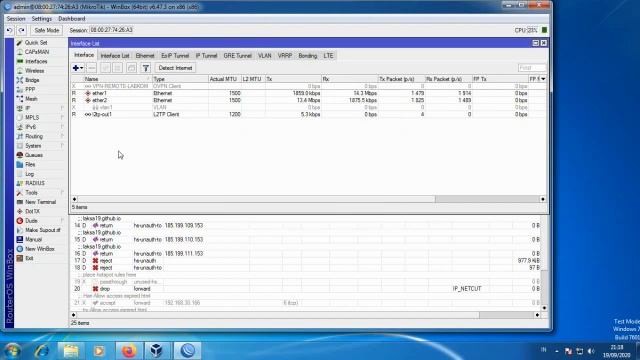
Task: Open Windows Explorer from the taskbar
Action: [71, 351]
